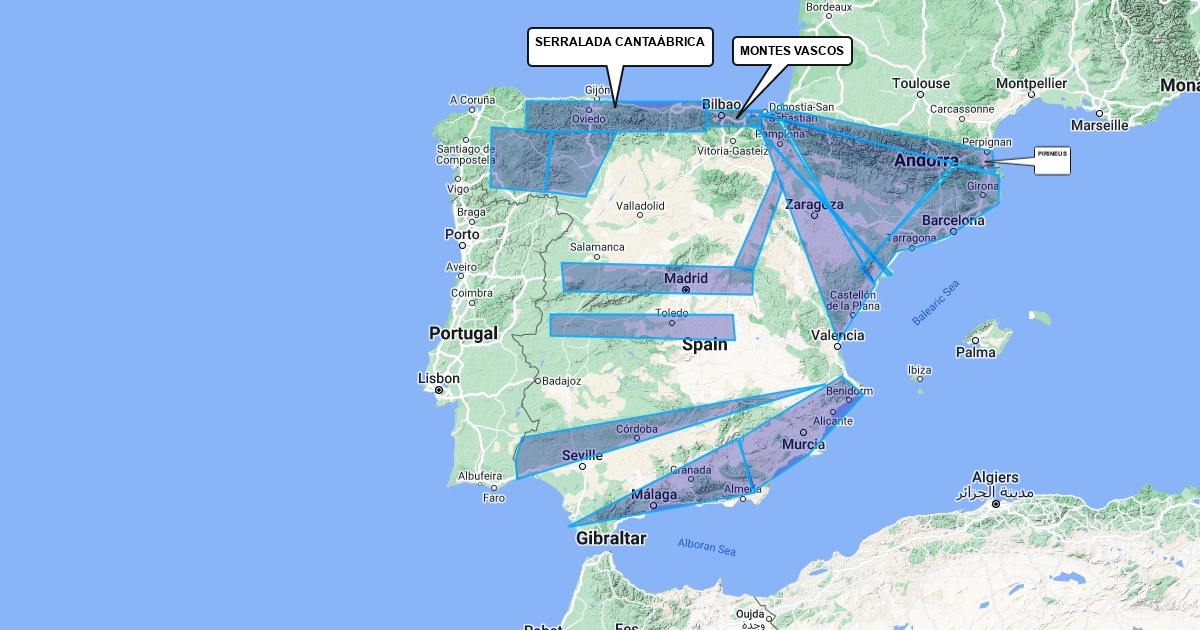
Task: Click the Zaragoza city dot marker
Action: pyautogui.click(x=814, y=215)
